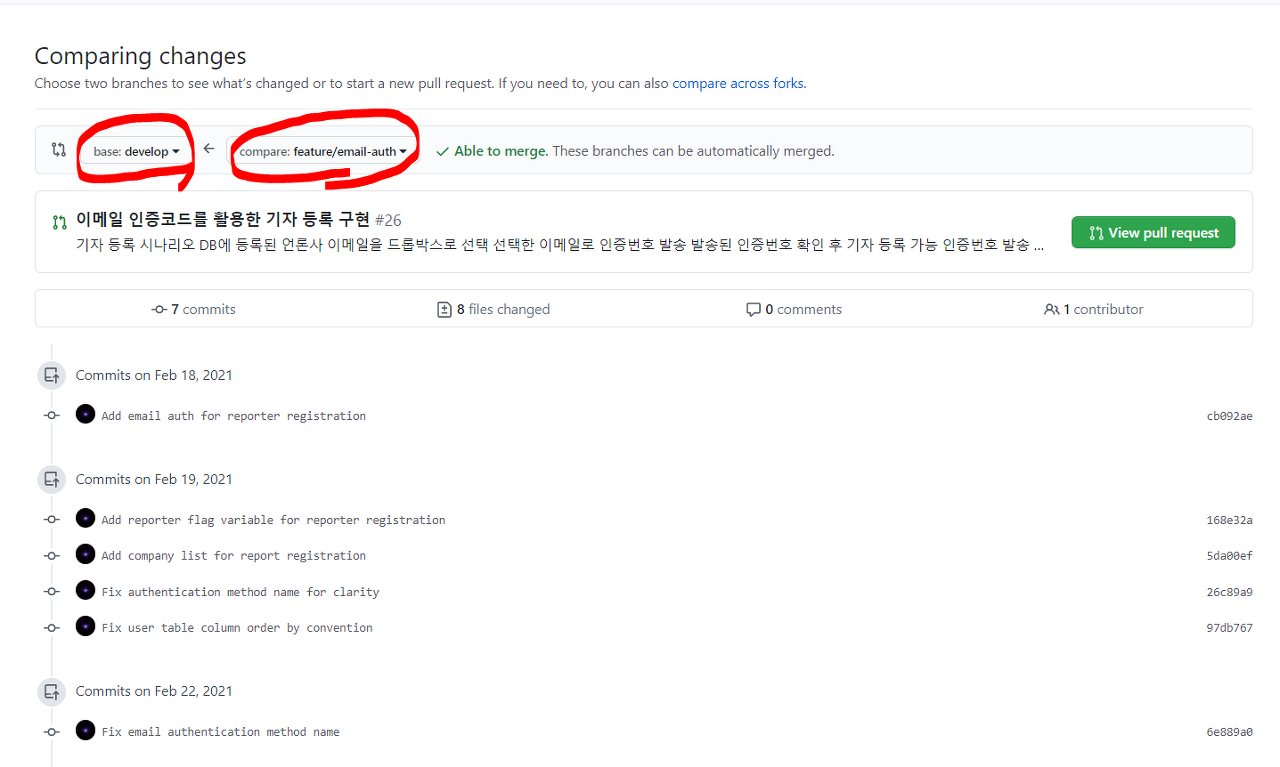Click the pull request description starting 기자 등록 시나리오

(x=560, y=245)
